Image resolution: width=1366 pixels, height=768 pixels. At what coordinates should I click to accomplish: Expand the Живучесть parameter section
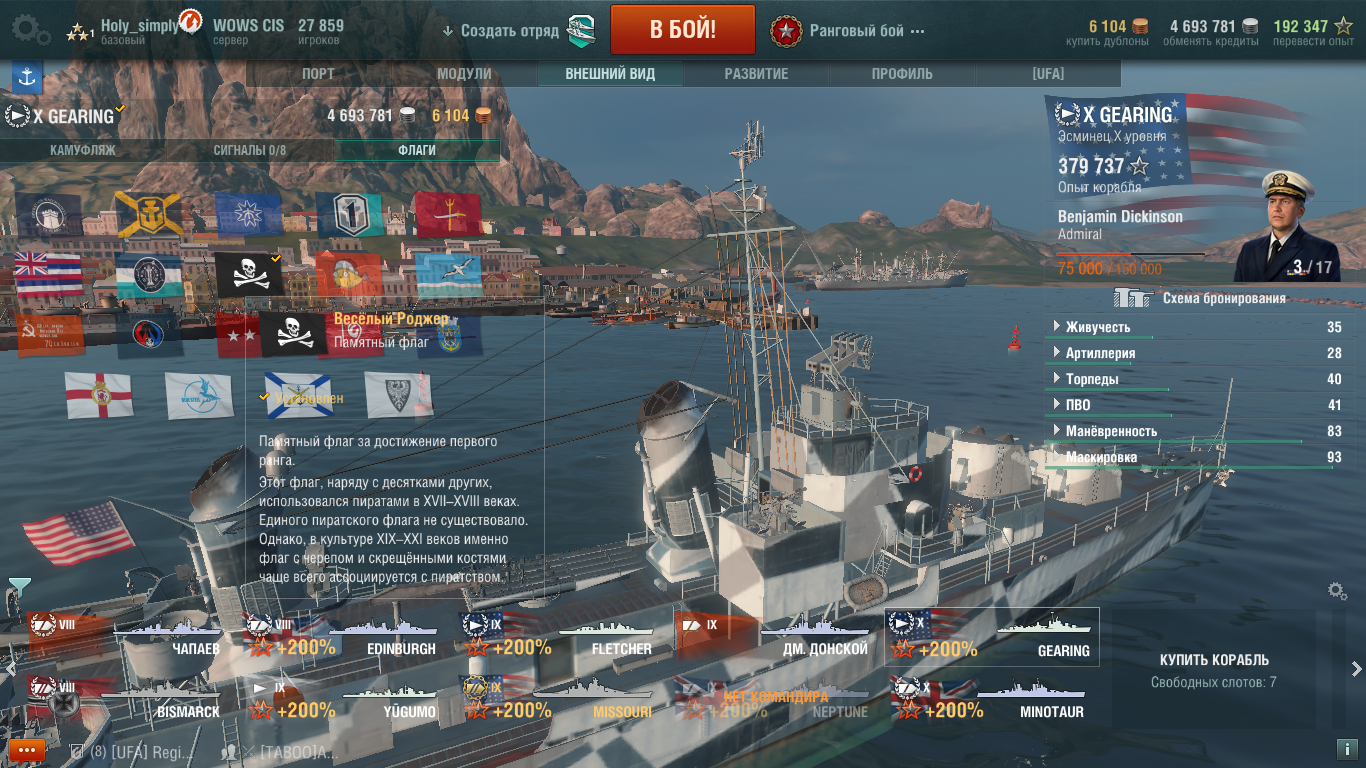[x=1195, y=327]
